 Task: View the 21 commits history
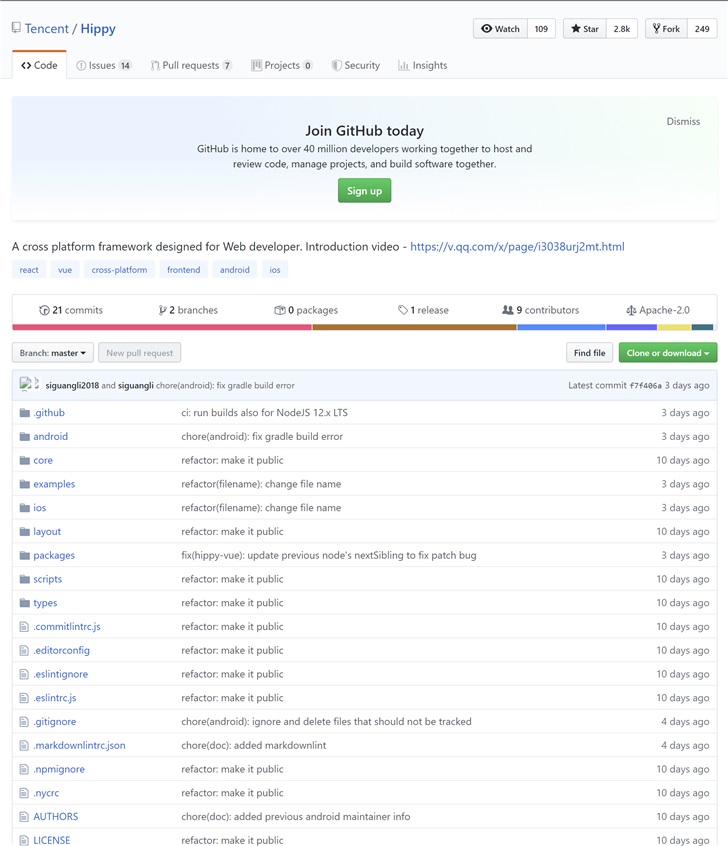click(x=71, y=310)
